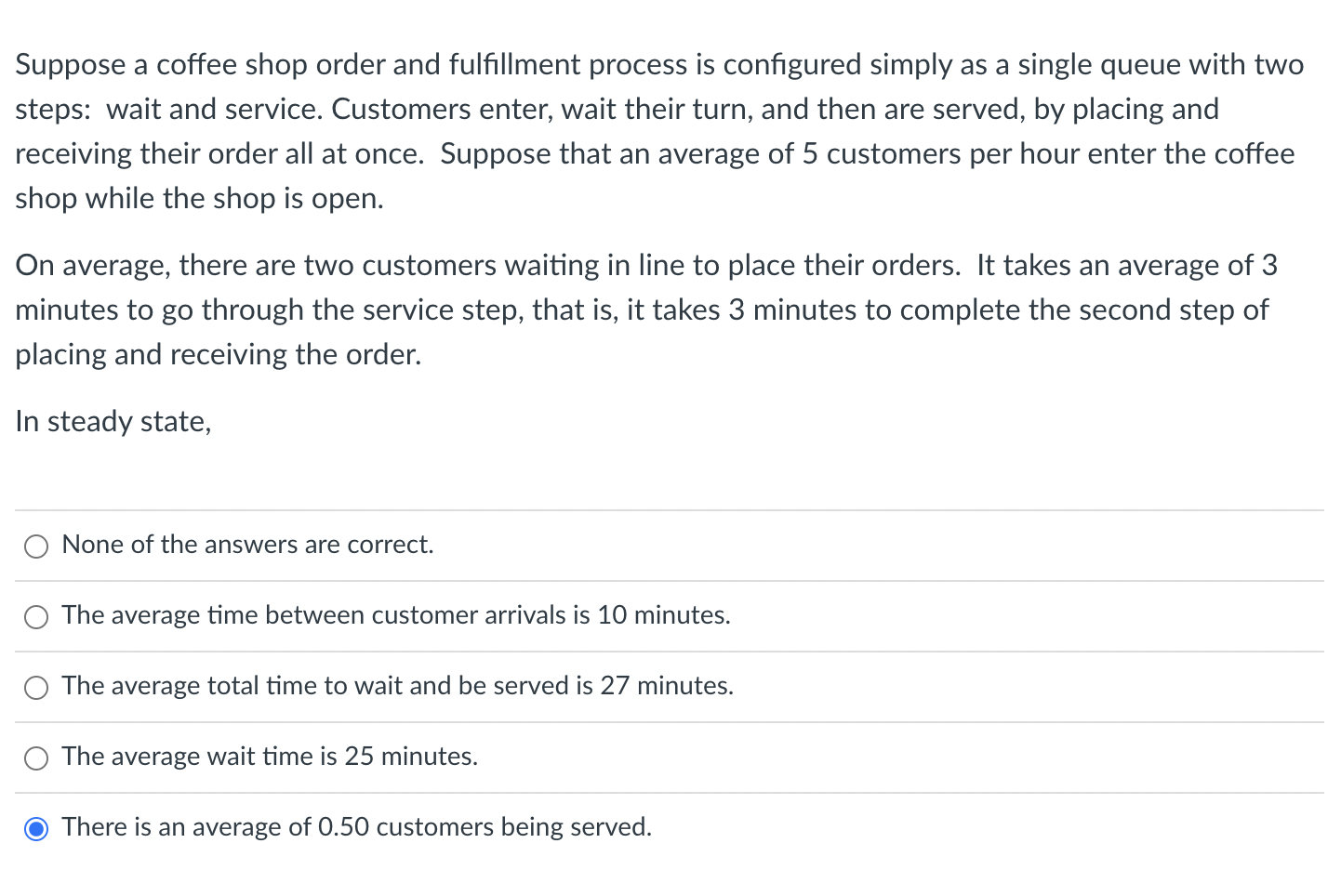Screen dimensions: 1341x896
Task: Click the phrase 'single queue with two'
Action: pos(1161,65)
